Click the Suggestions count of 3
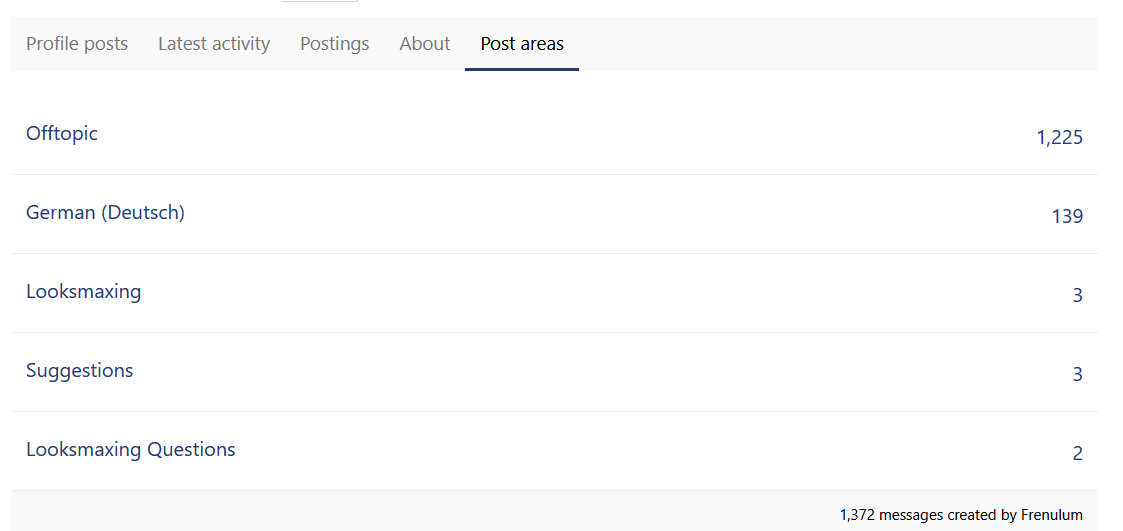The image size is (1123, 531). 1077,375
